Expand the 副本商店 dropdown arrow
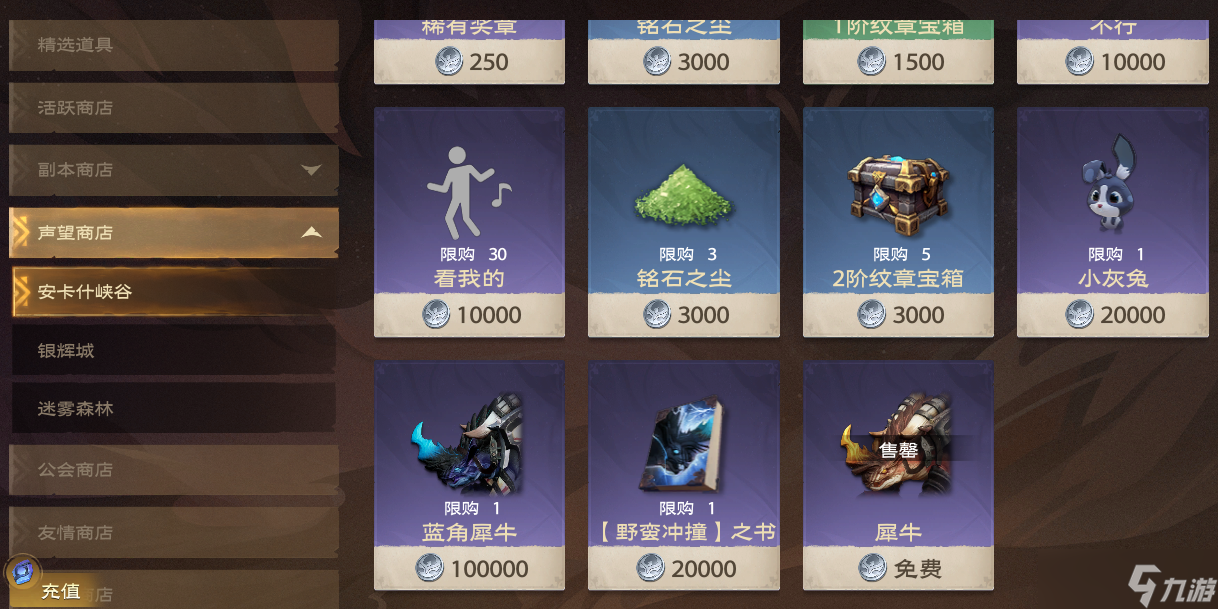 click(x=312, y=170)
